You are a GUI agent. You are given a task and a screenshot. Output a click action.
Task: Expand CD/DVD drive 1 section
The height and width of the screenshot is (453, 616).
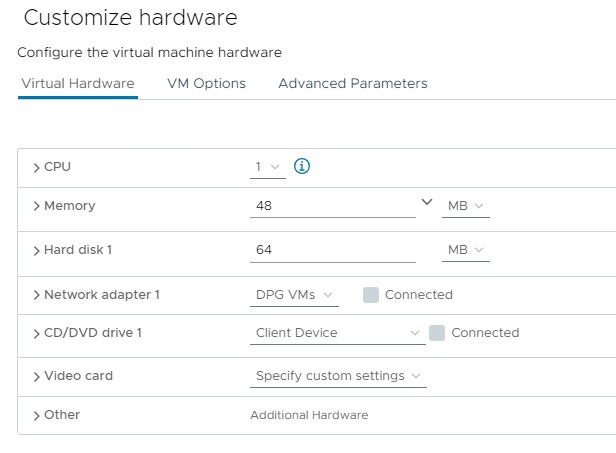pos(37,332)
